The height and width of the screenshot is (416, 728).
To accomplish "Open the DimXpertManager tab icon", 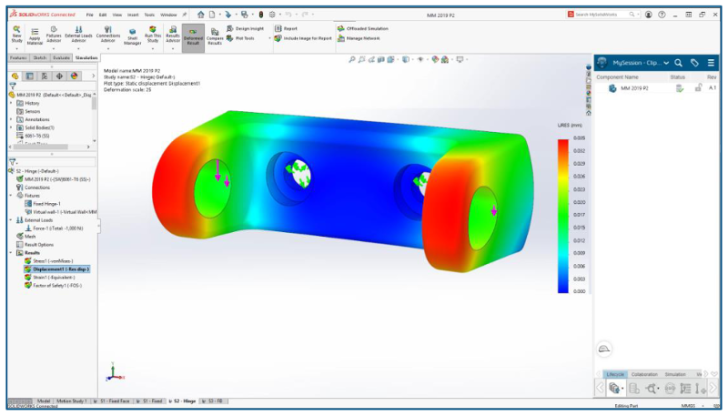I will (59, 76).
